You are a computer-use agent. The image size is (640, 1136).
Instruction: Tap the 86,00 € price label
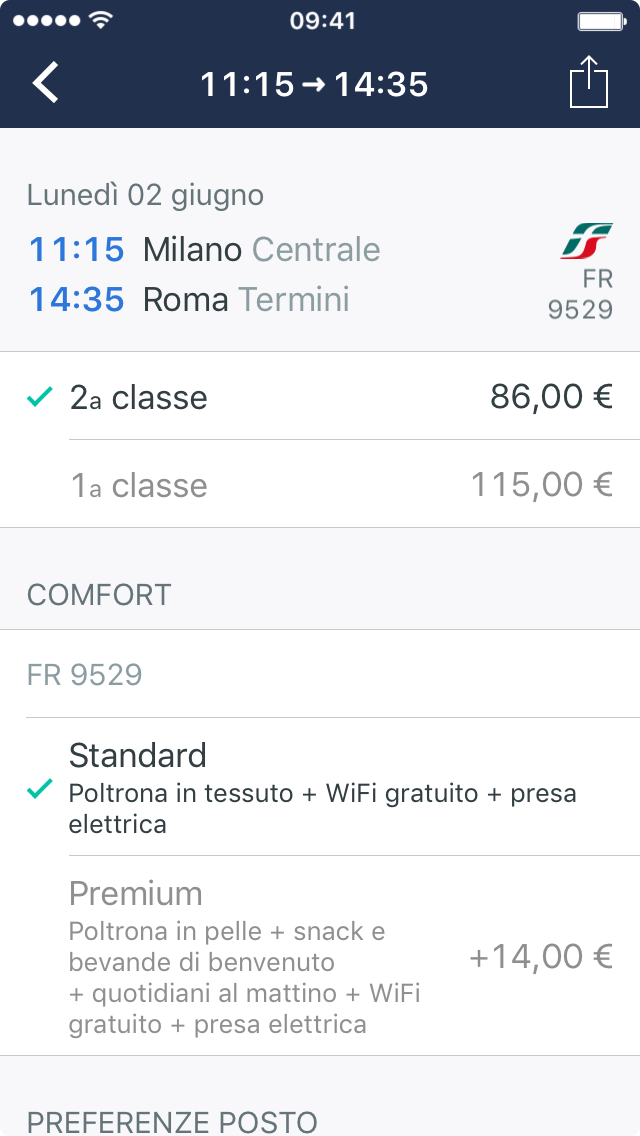pyautogui.click(x=545, y=396)
